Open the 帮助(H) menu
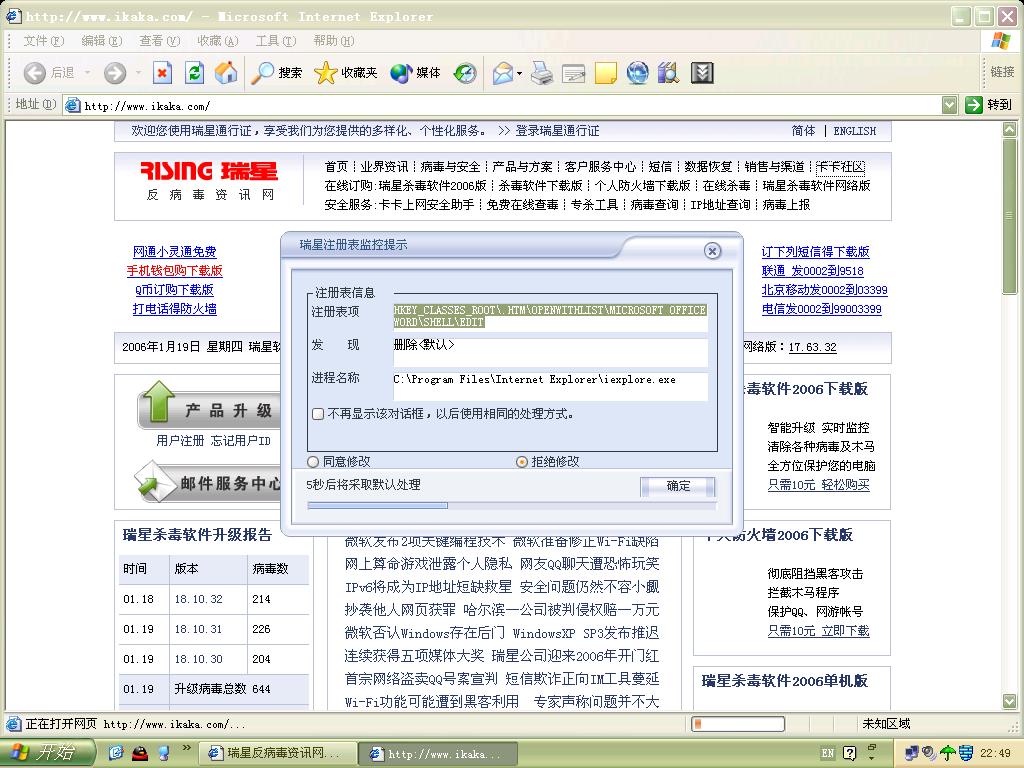 coord(334,41)
